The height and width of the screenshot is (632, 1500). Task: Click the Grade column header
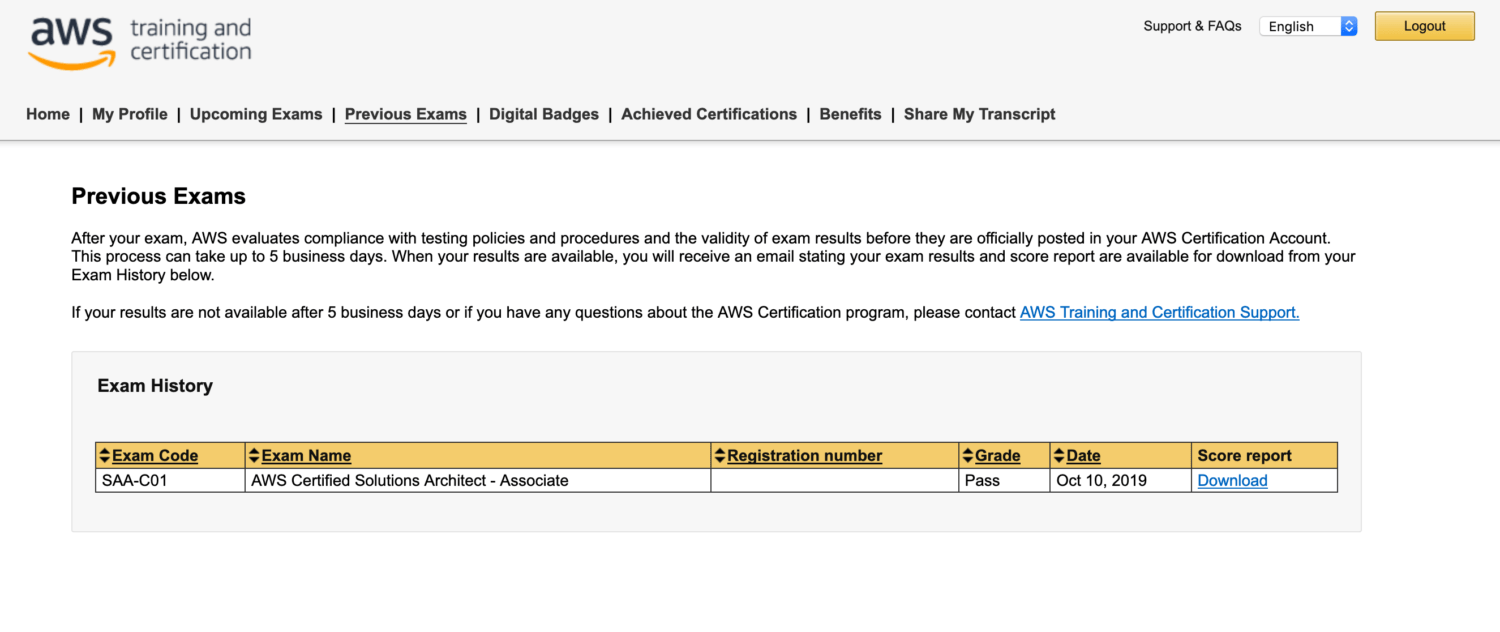(x=997, y=456)
